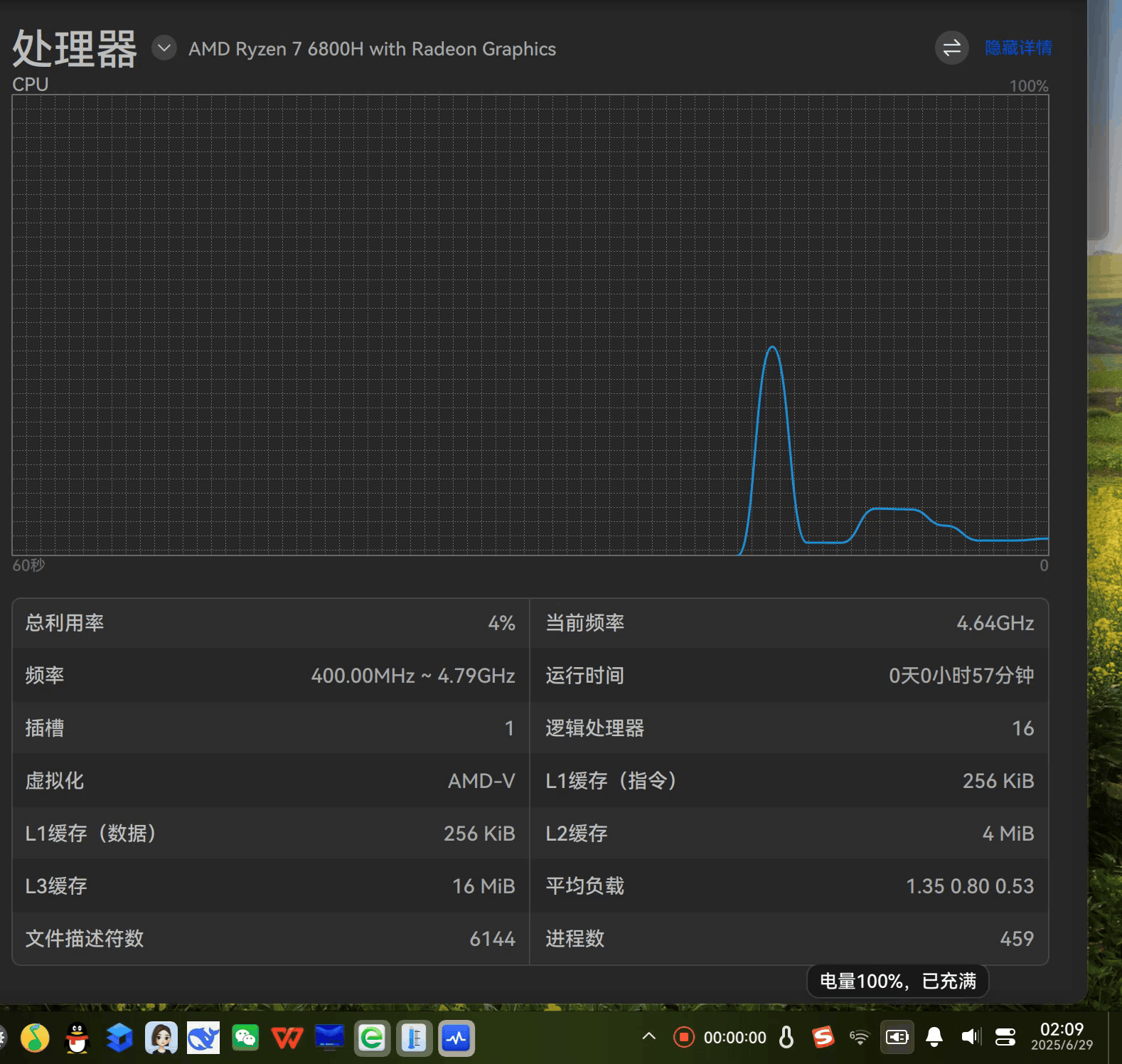Click the 总利用率 4% value
Image resolution: width=1122 pixels, height=1064 pixels.
tap(501, 623)
